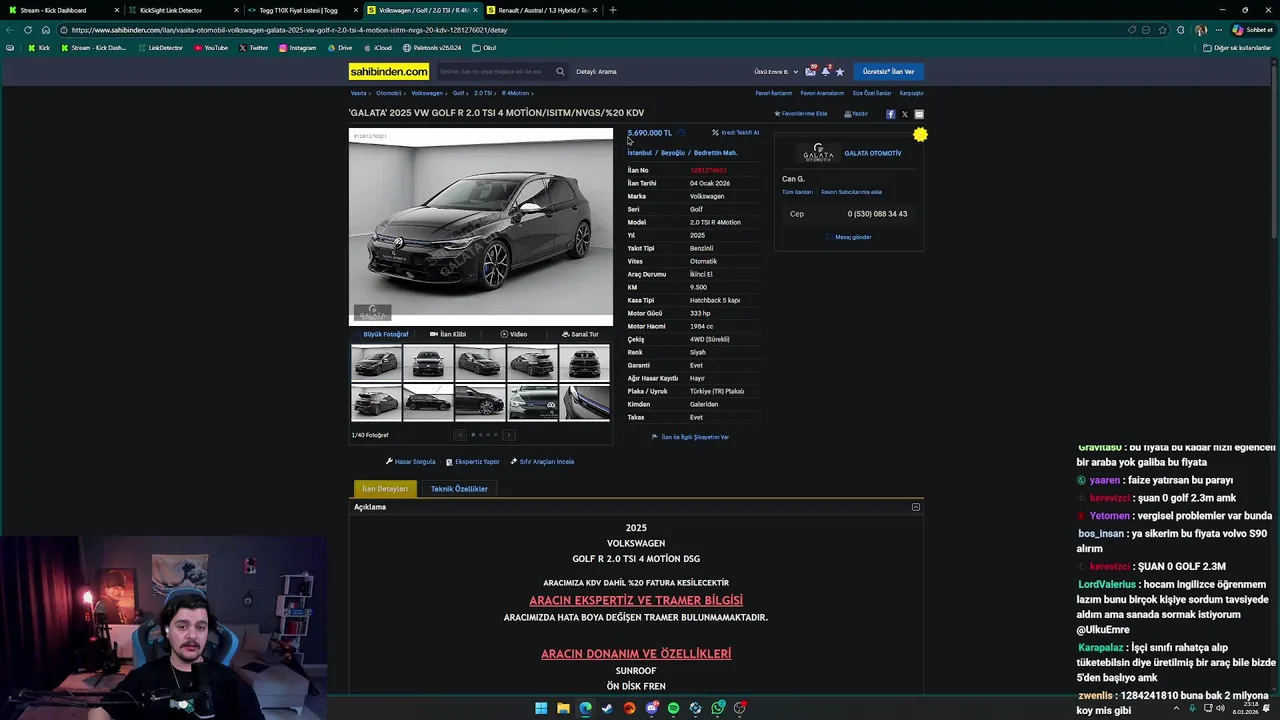1280x720 pixels.
Task: Open Favori İlanlarım link
Action: pos(774,93)
